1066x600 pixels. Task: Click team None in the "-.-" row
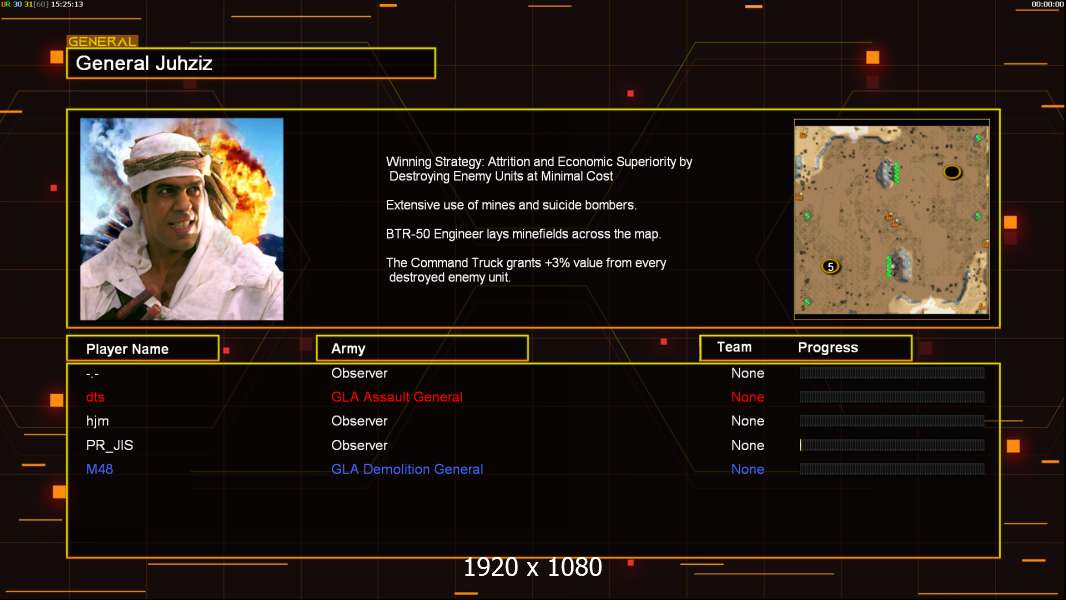(x=747, y=373)
